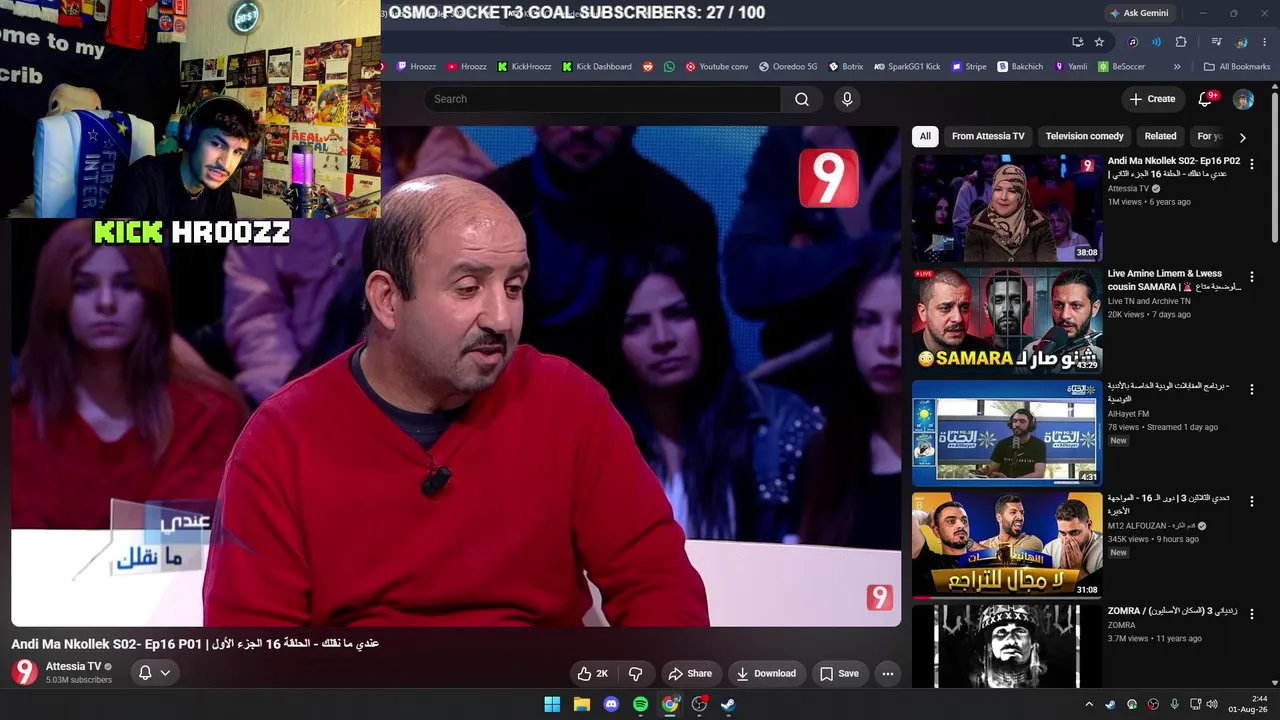
Task: Expand overflow bookmarks chevron
Action: click(x=1177, y=67)
